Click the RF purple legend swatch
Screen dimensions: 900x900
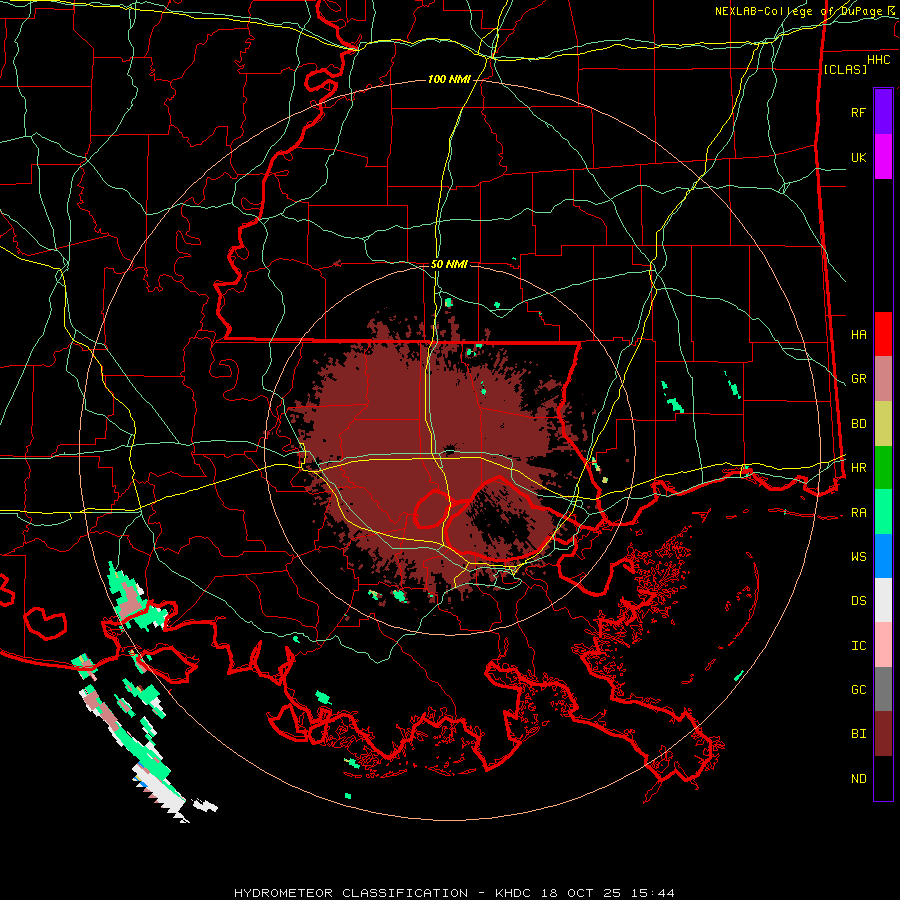[883, 112]
